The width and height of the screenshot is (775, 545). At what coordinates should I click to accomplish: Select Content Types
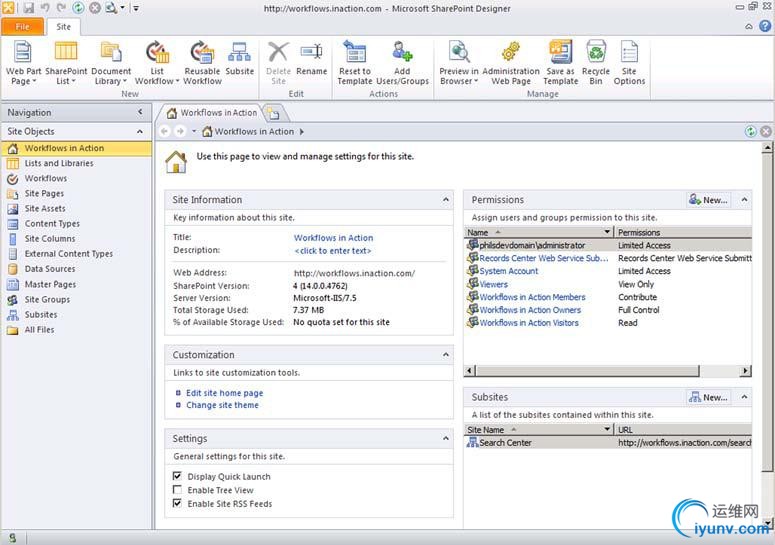tap(77, 223)
